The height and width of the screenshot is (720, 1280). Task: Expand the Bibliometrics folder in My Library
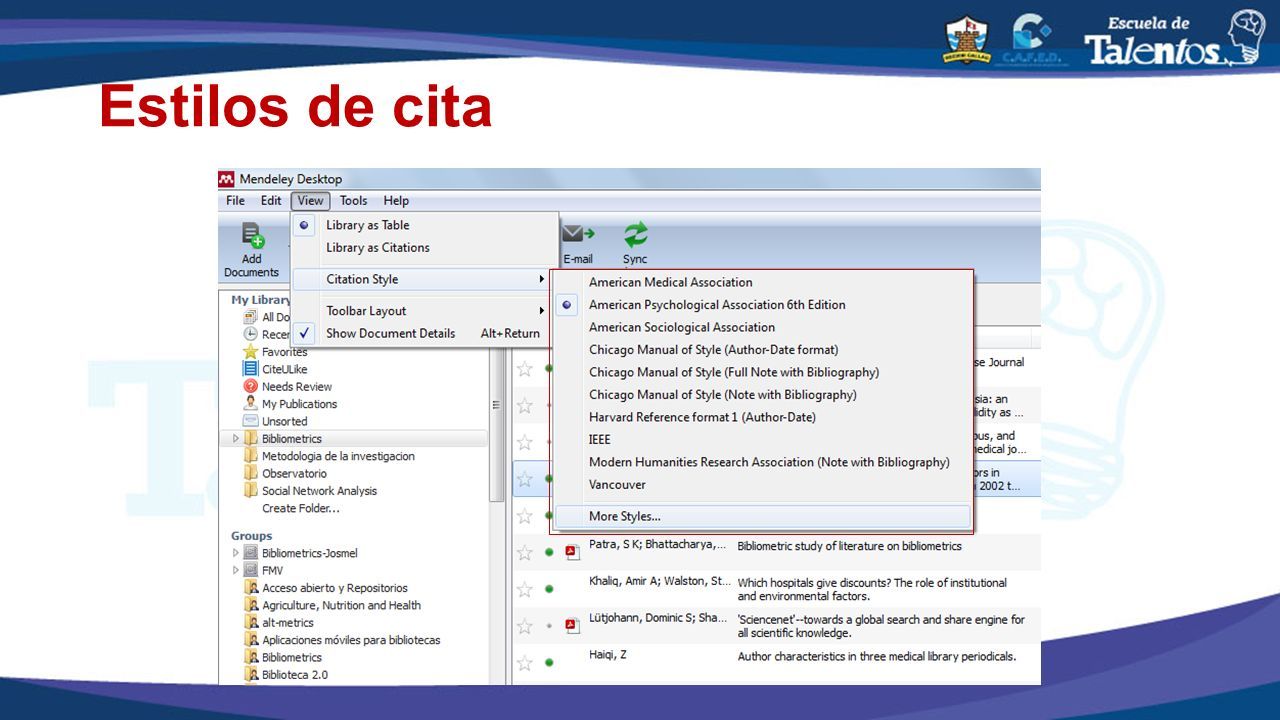coord(236,439)
